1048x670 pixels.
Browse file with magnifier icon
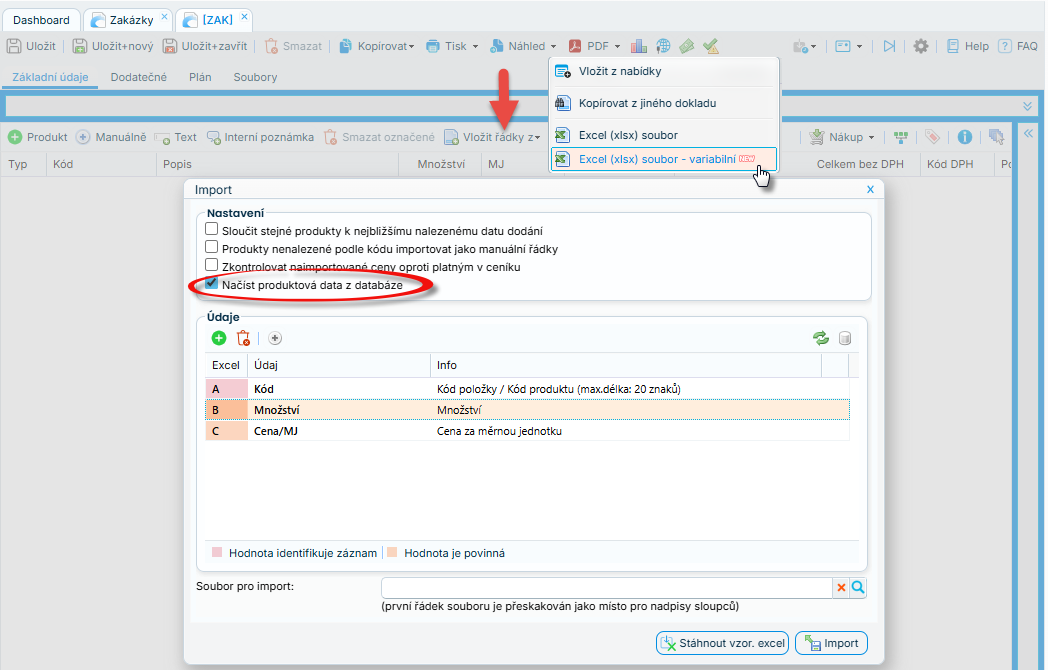pos(858,588)
